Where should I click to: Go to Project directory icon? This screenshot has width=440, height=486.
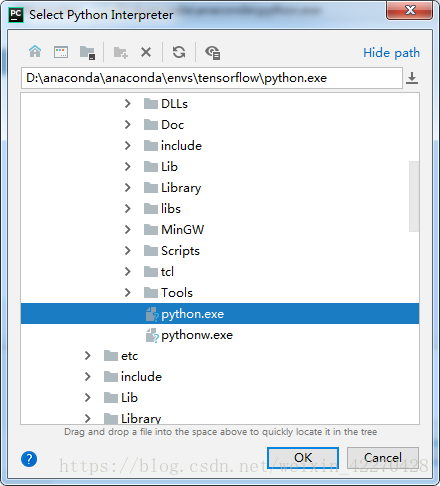(x=87, y=52)
